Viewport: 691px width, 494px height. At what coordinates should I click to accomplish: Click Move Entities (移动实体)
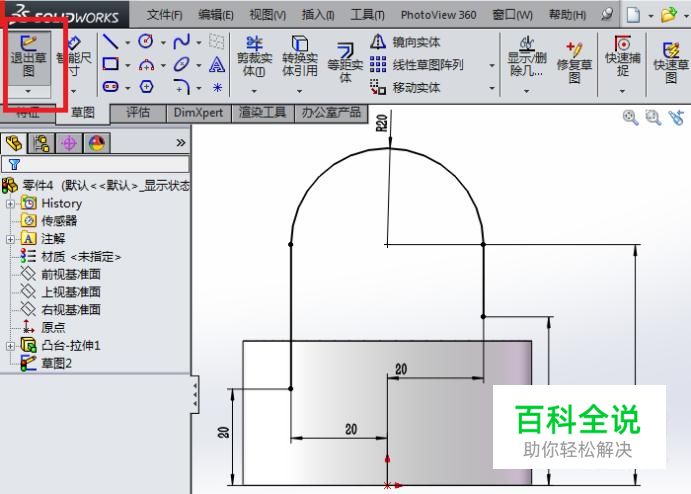pyautogui.click(x=405, y=87)
